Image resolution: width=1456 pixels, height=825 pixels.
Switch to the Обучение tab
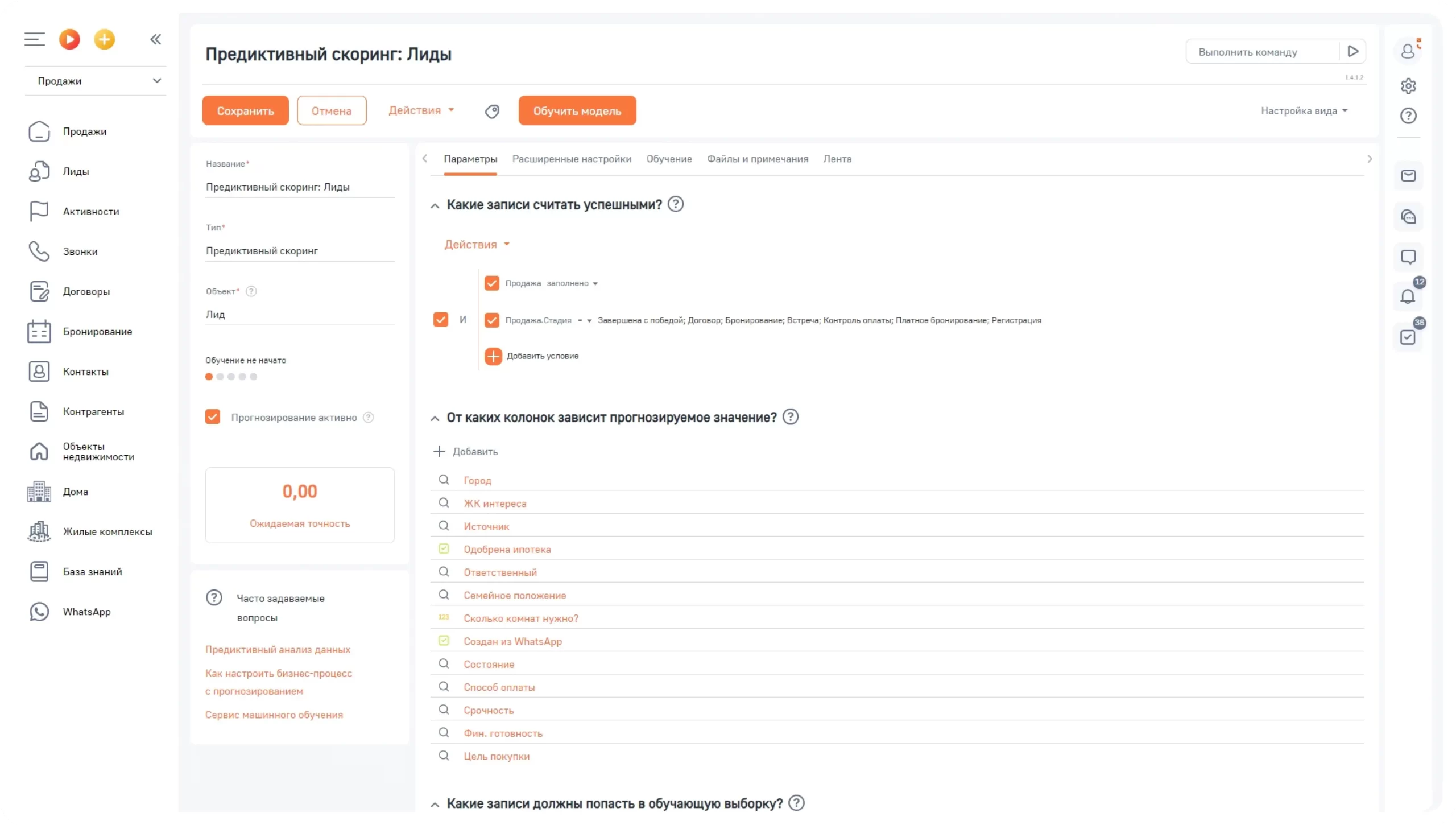coord(669,159)
